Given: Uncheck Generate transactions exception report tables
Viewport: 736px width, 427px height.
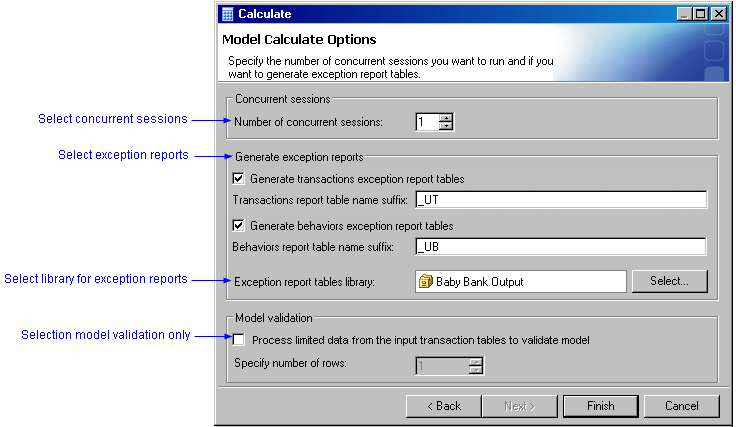Looking at the screenshot, I should point(238,179).
